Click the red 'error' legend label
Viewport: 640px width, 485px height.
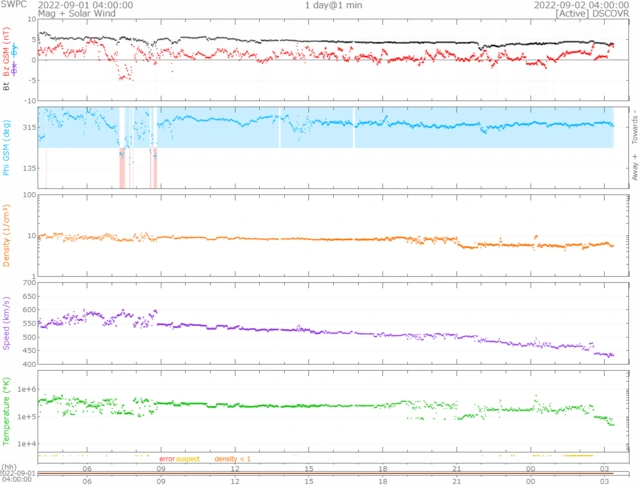point(166,458)
